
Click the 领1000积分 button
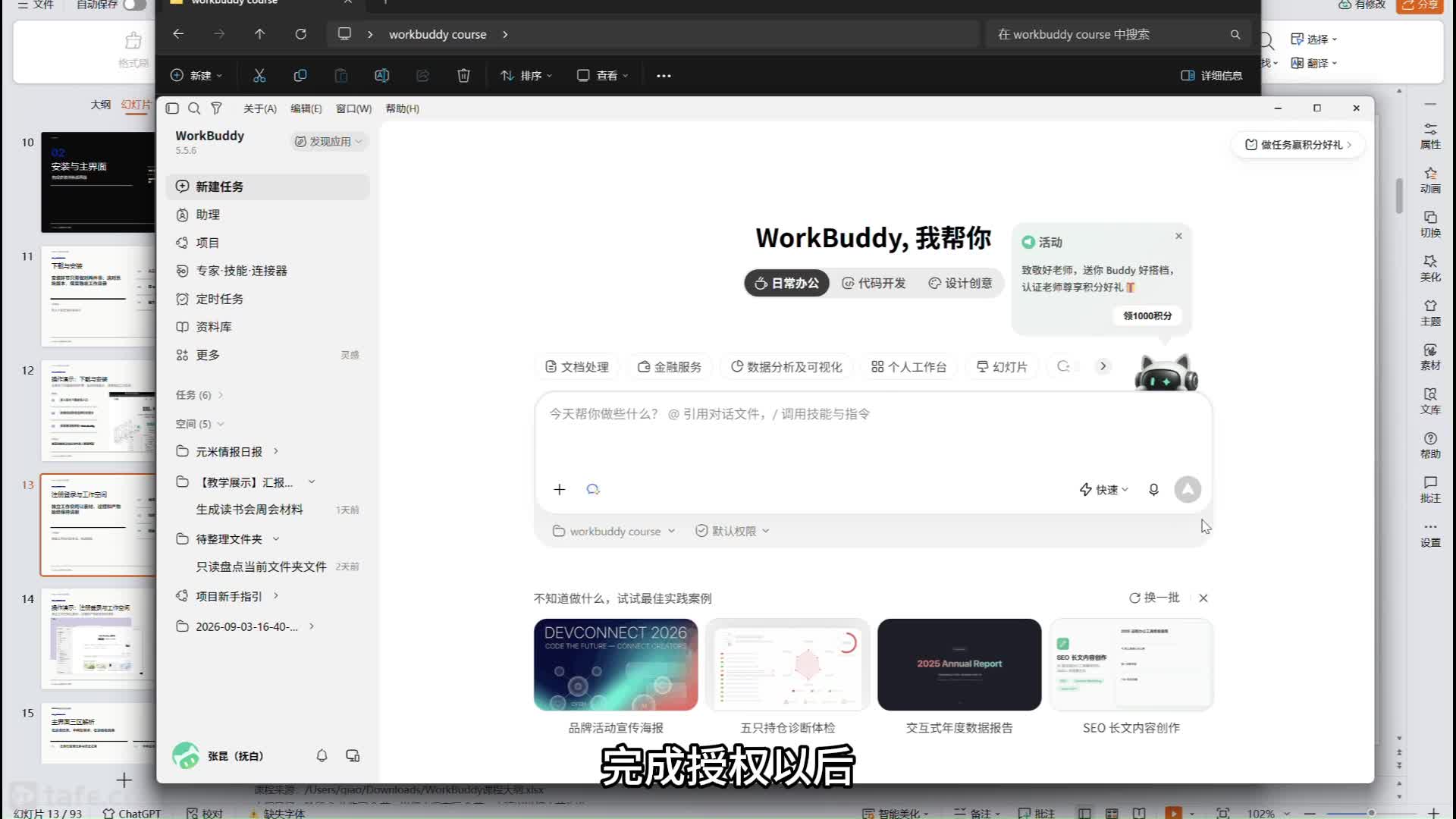1147,315
